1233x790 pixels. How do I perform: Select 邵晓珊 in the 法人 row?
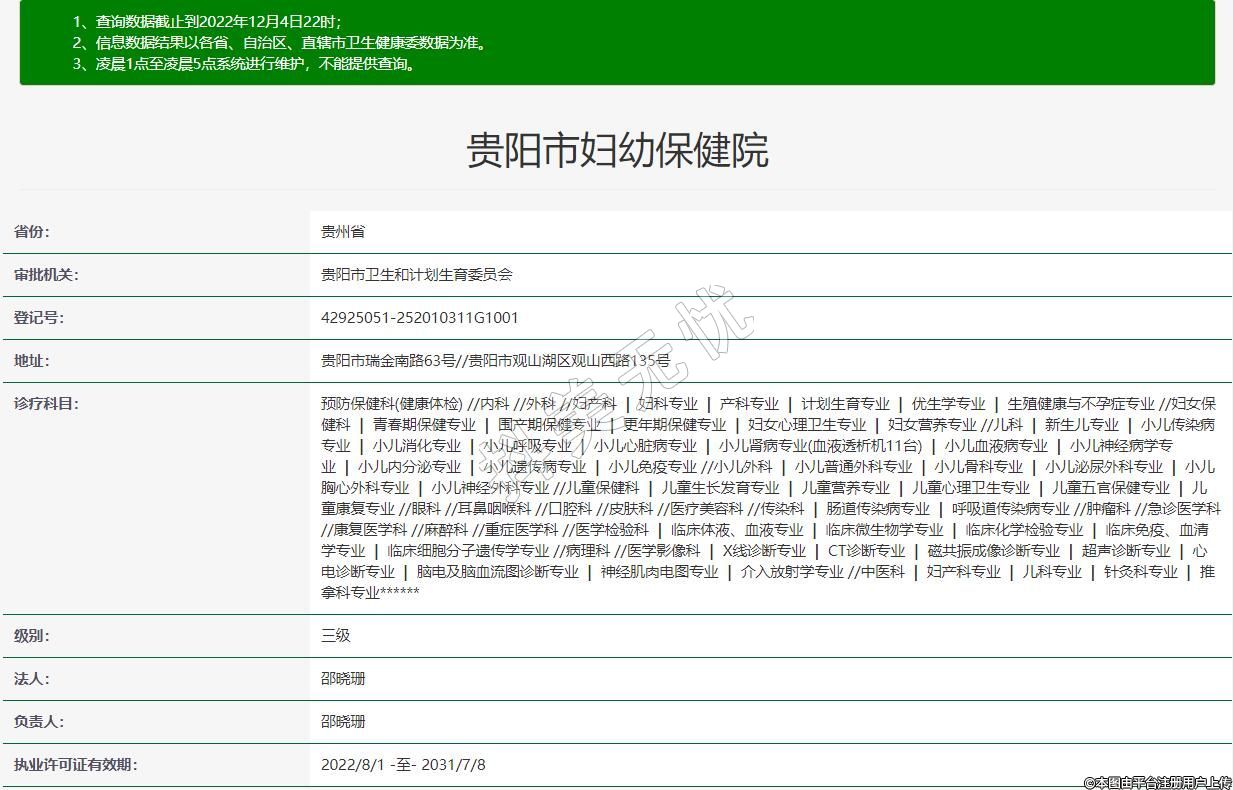(x=343, y=679)
